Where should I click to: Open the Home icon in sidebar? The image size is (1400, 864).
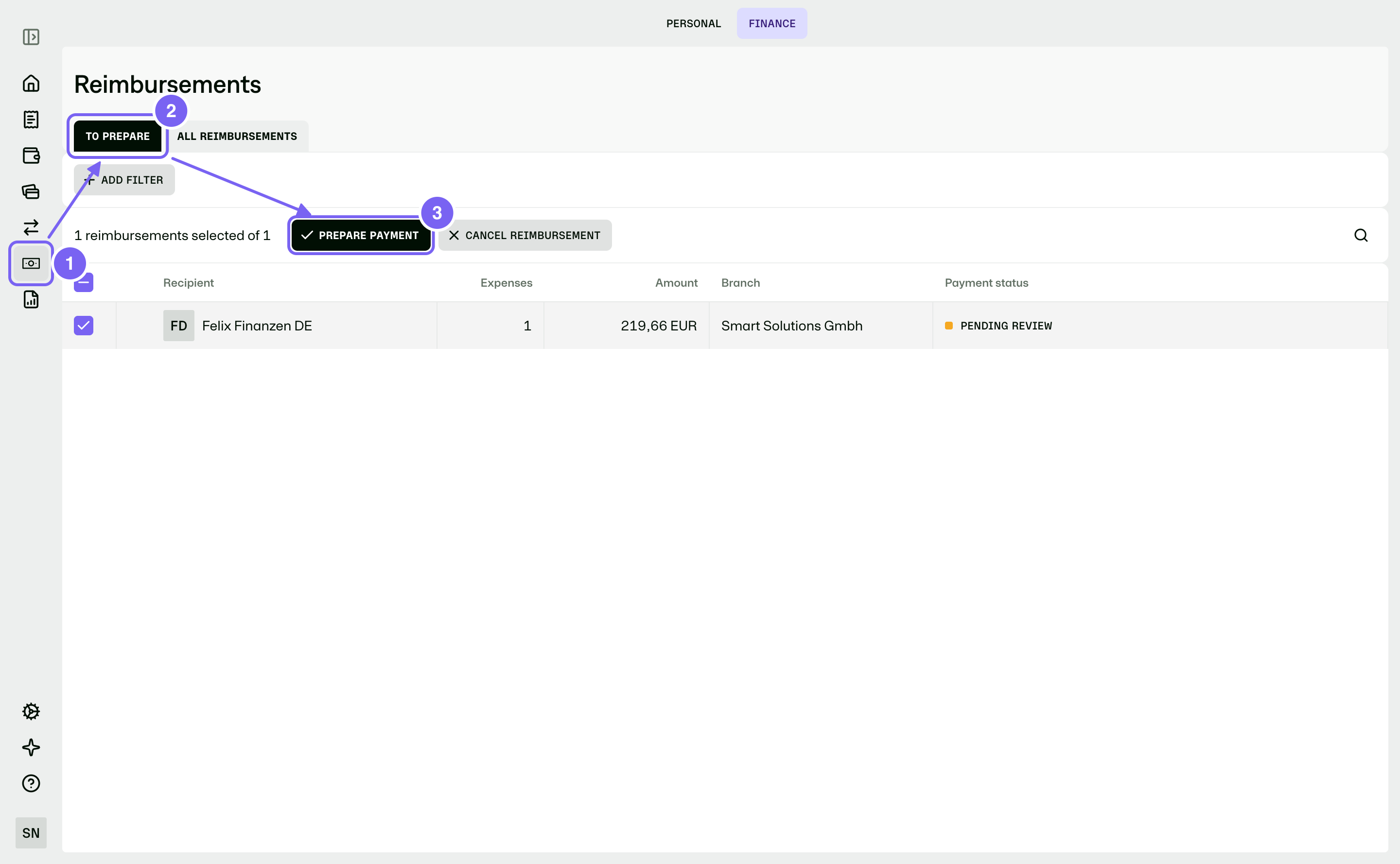(31, 84)
